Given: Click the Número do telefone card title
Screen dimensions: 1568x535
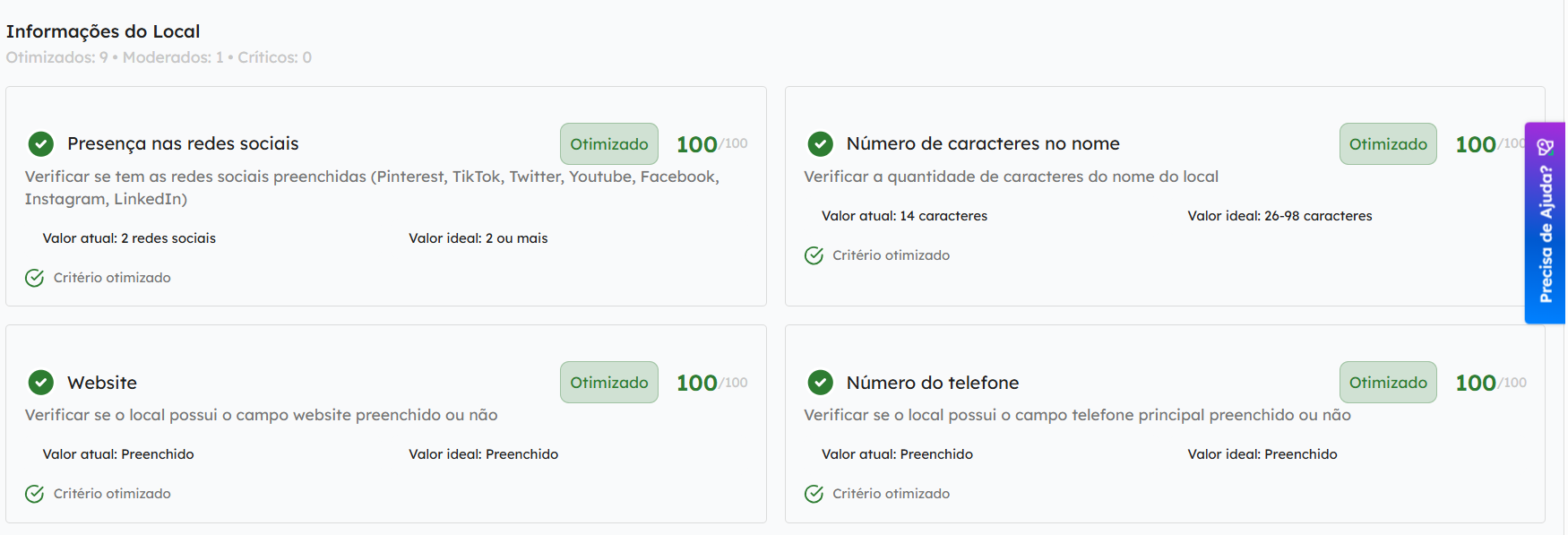Looking at the screenshot, I should pyautogui.click(x=932, y=383).
